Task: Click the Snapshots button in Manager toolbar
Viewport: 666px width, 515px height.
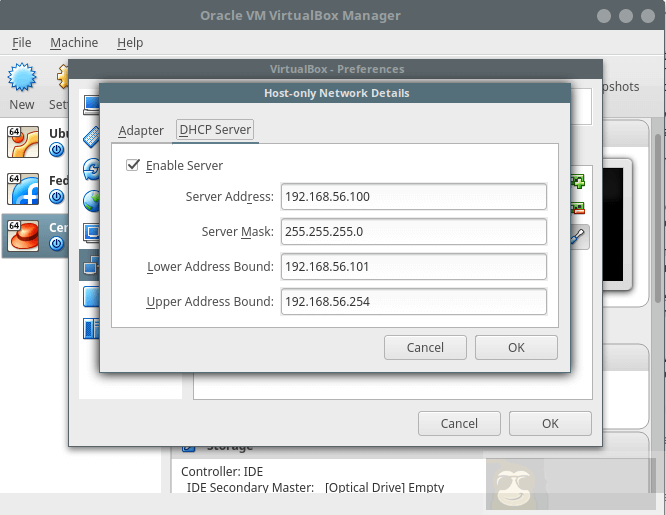Action: click(621, 87)
